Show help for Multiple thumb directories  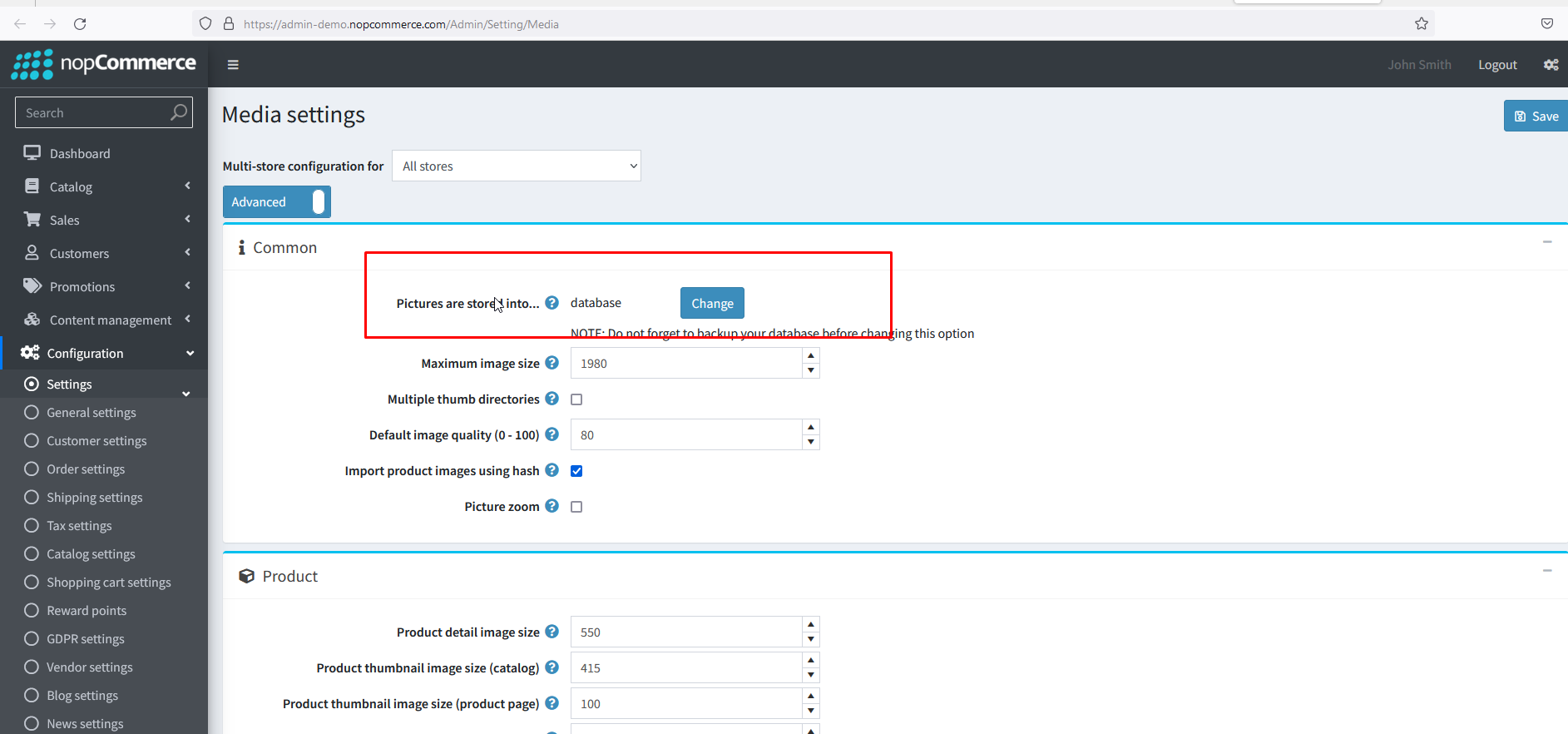coord(552,399)
